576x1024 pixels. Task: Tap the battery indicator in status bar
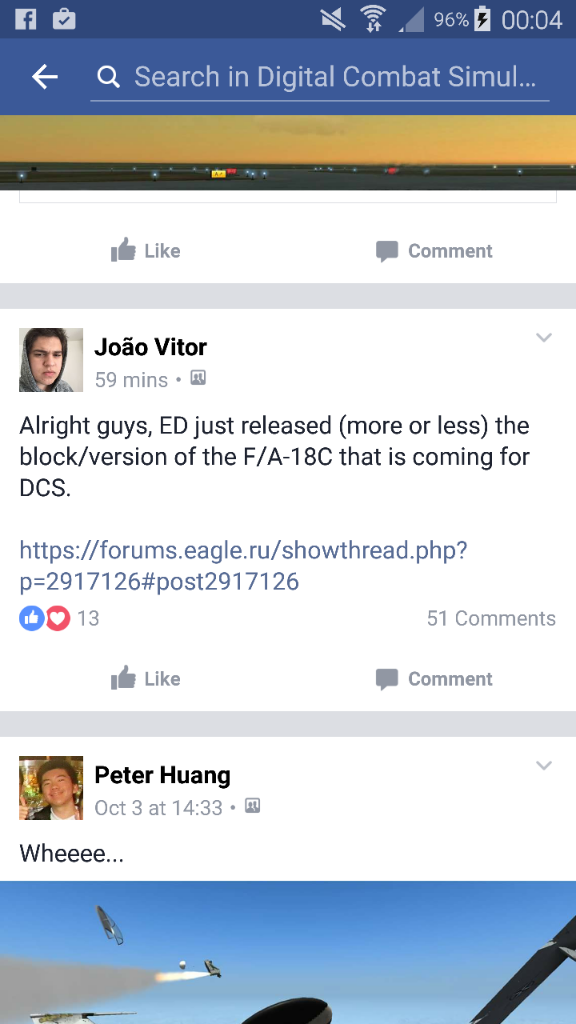pos(482,19)
